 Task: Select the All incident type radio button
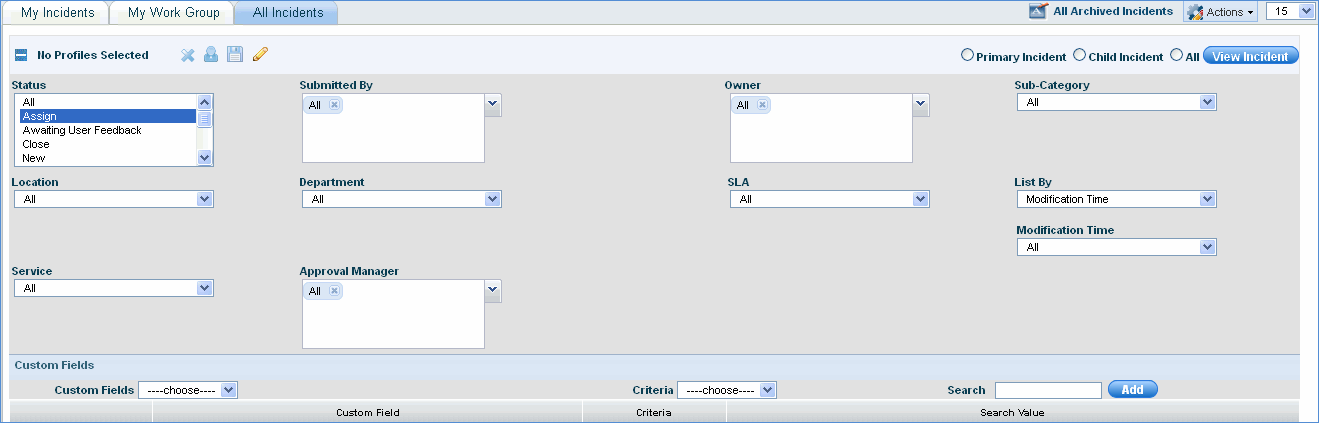click(x=1176, y=56)
